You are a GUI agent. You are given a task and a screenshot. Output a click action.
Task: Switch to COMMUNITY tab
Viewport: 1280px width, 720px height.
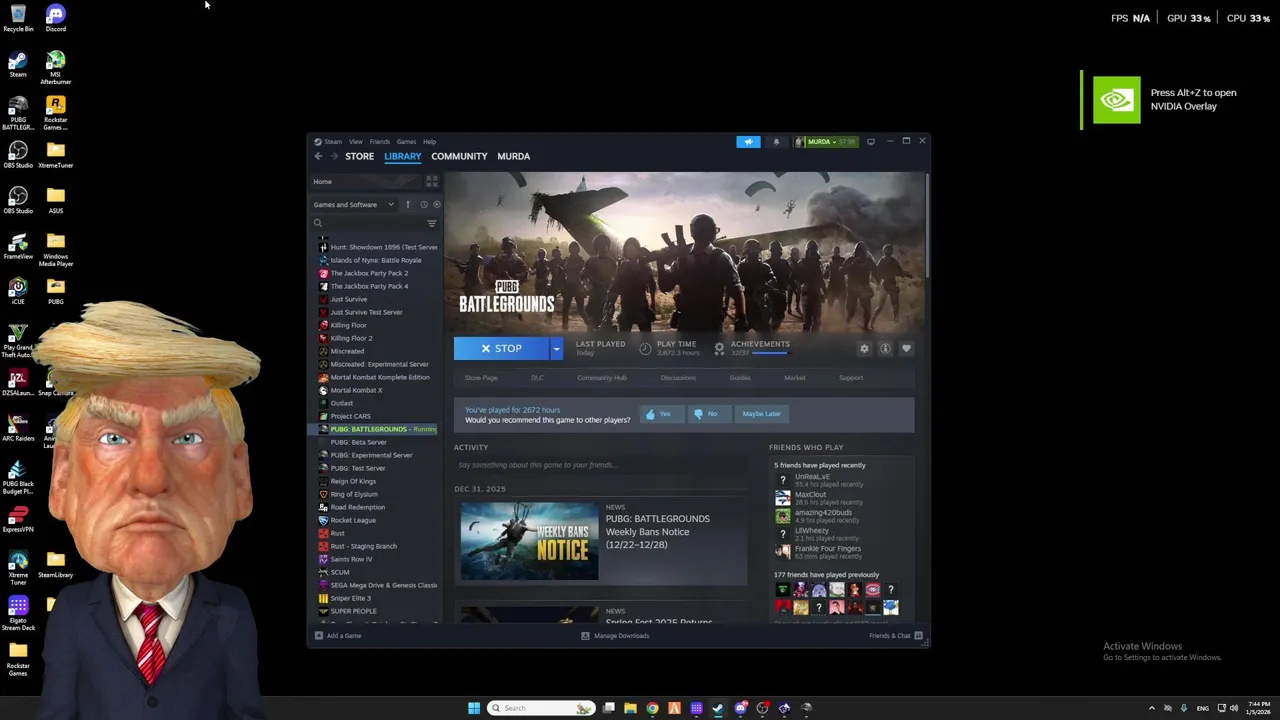pyautogui.click(x=459, y=156)
